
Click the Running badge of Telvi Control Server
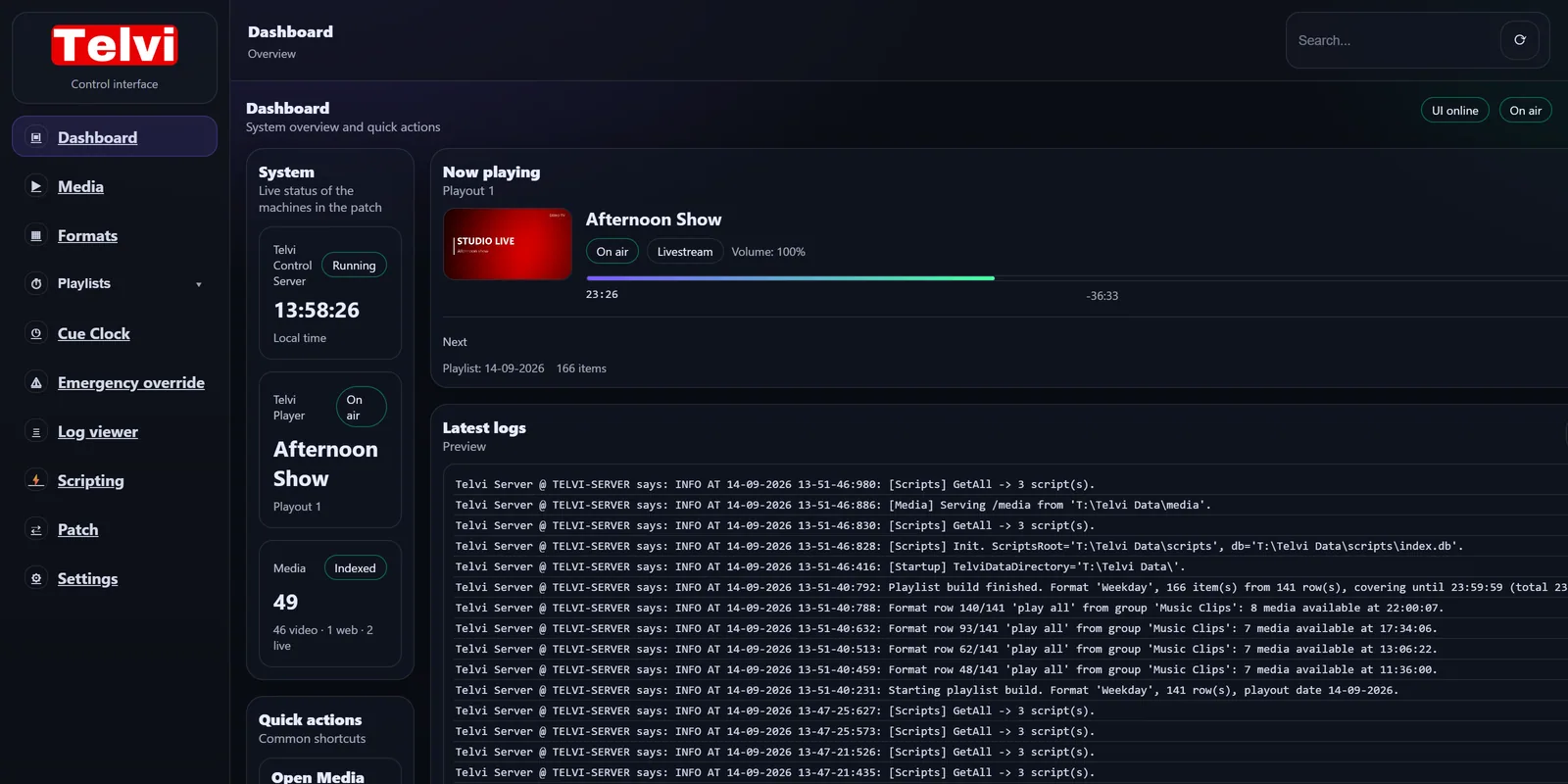point(354,266)
